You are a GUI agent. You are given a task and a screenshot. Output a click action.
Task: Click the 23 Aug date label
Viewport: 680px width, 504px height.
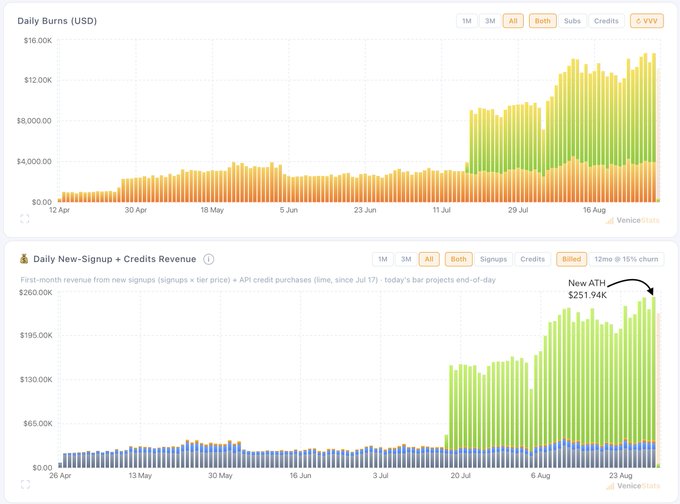621,475
